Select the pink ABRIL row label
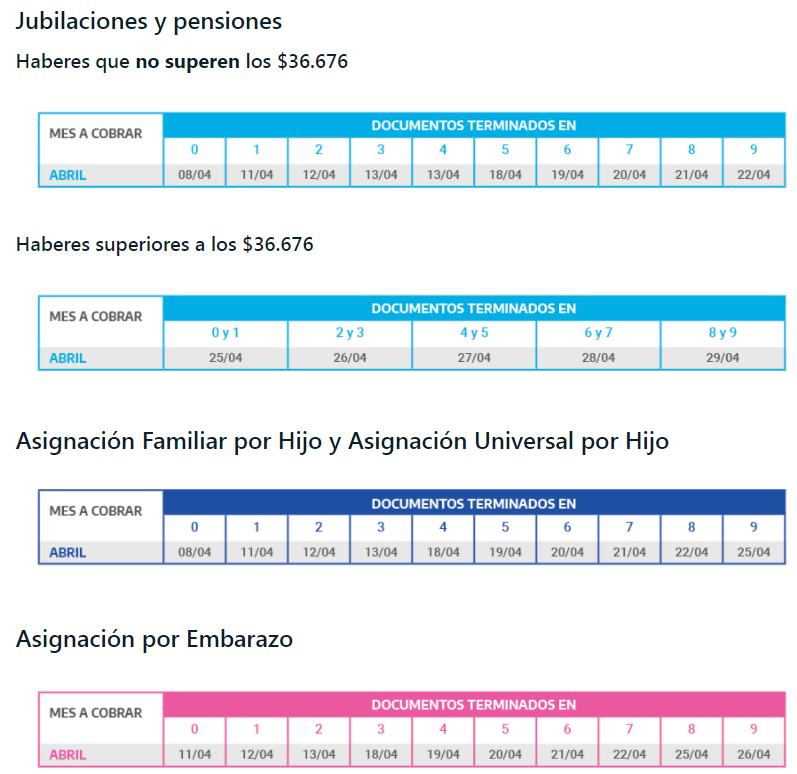Screen dimensions: 797x774 pyautogui.click(x=68, y=755)
